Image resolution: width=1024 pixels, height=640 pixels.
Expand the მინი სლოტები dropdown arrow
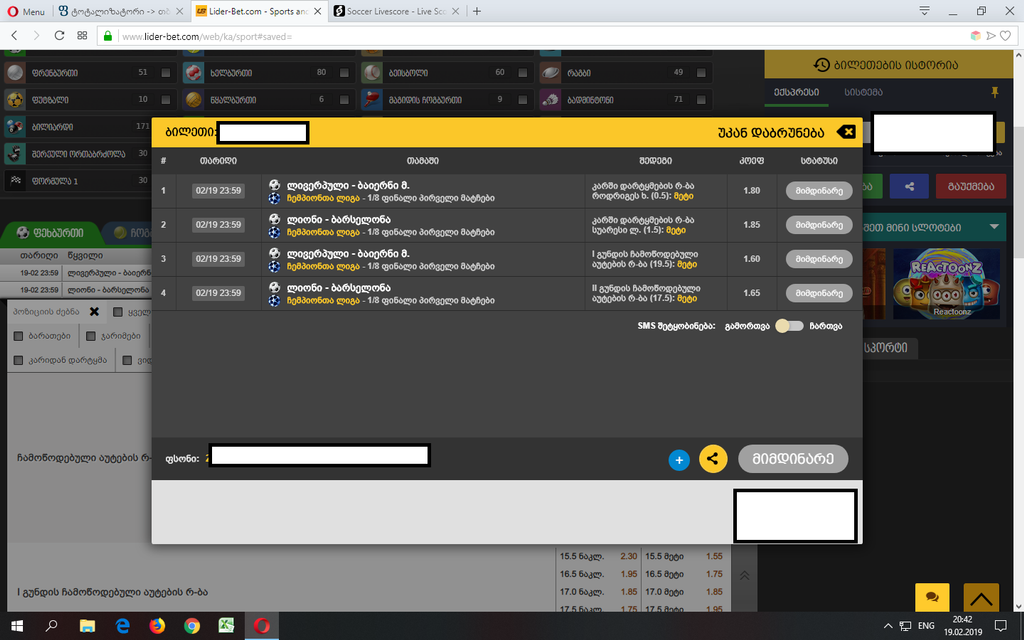[x=994, y=227]
